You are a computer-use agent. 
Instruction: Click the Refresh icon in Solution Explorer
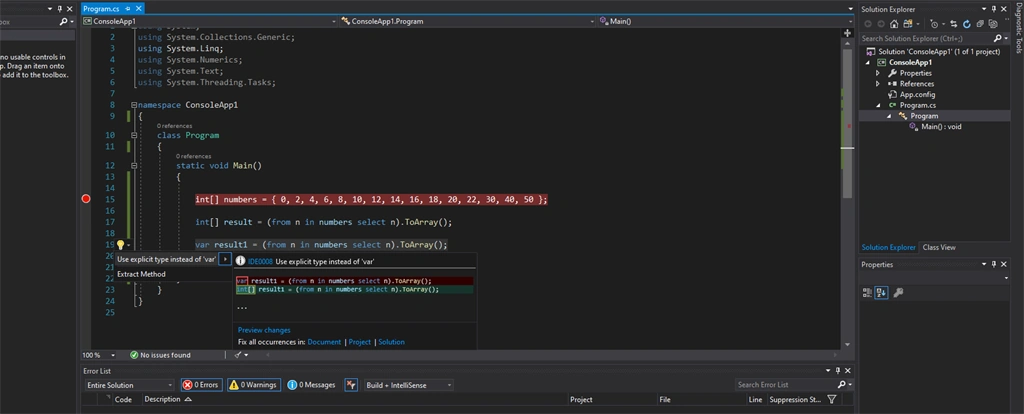click(x=967, y=24)
